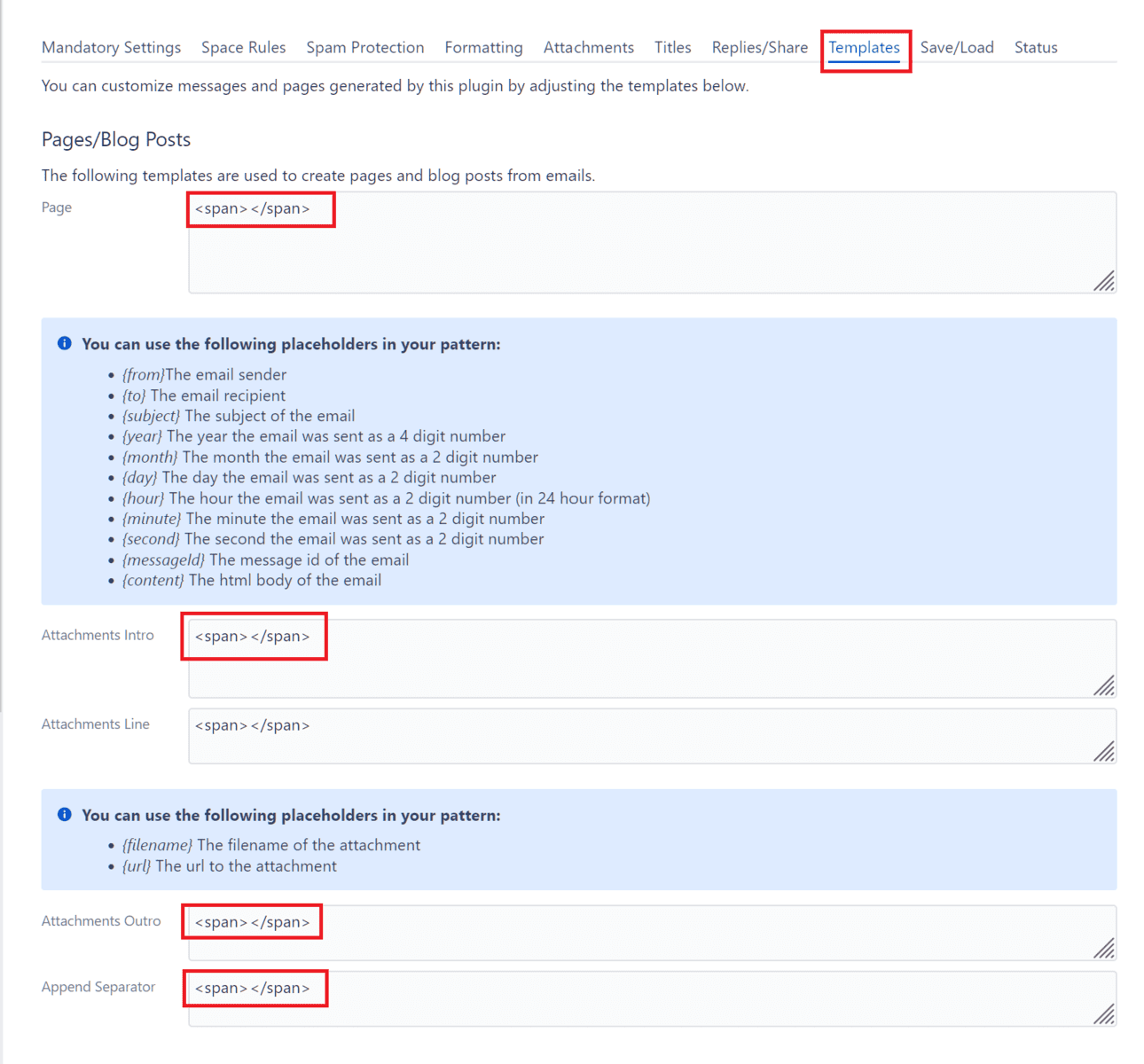View the Status tab

1036,48
